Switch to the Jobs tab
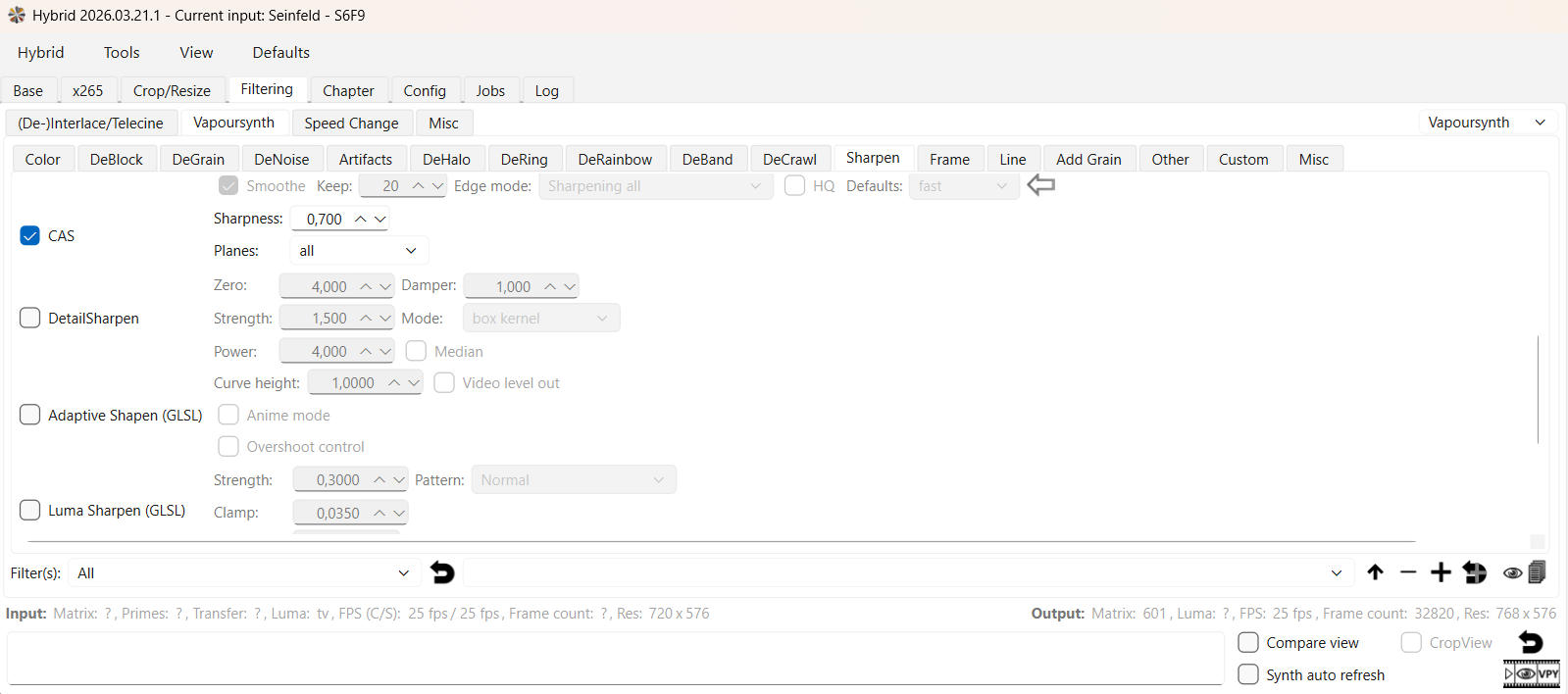Image resolution: width=1568 pixels, height=694 pixels. tap(490, 90)
